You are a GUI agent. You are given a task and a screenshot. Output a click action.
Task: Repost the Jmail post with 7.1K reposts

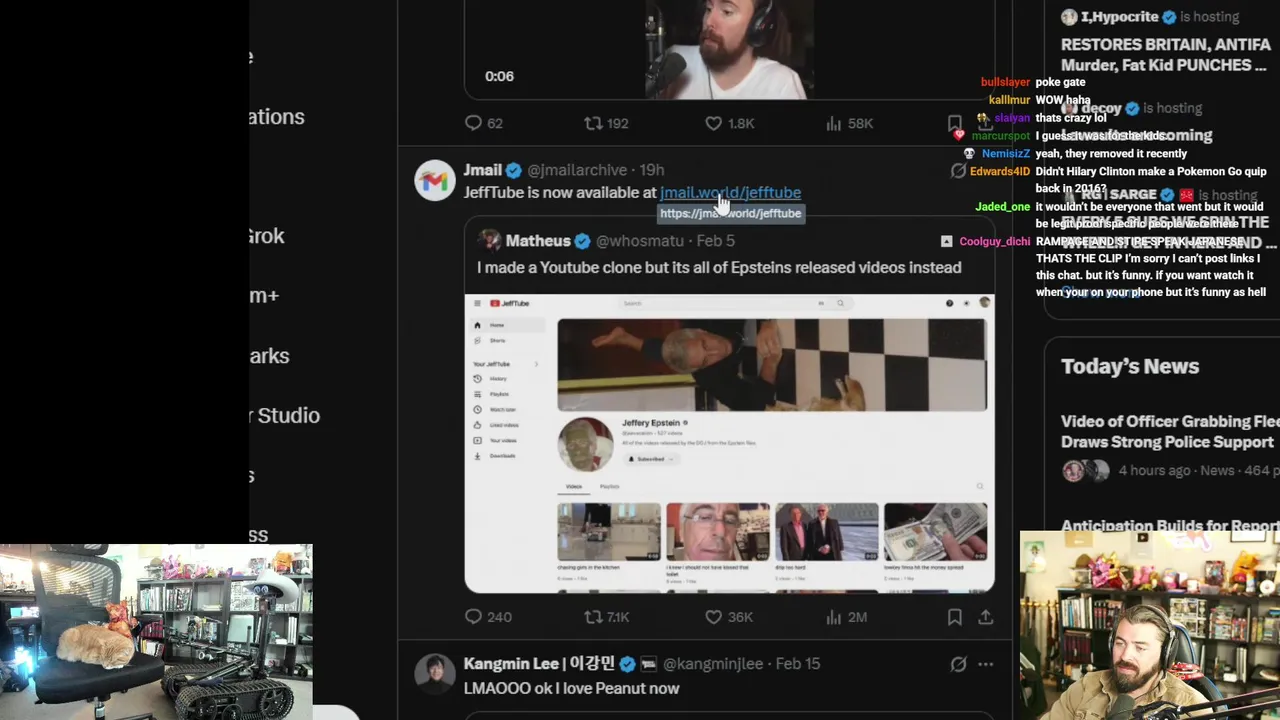607,617
